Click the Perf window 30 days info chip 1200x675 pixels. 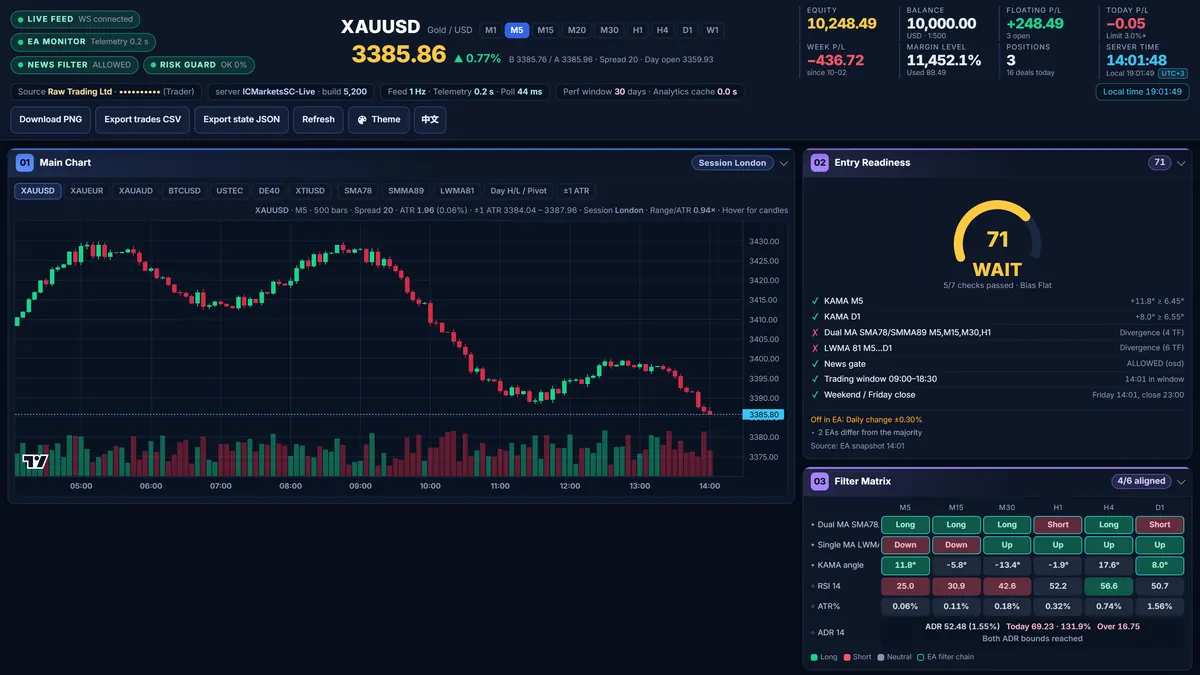[650, 92]
